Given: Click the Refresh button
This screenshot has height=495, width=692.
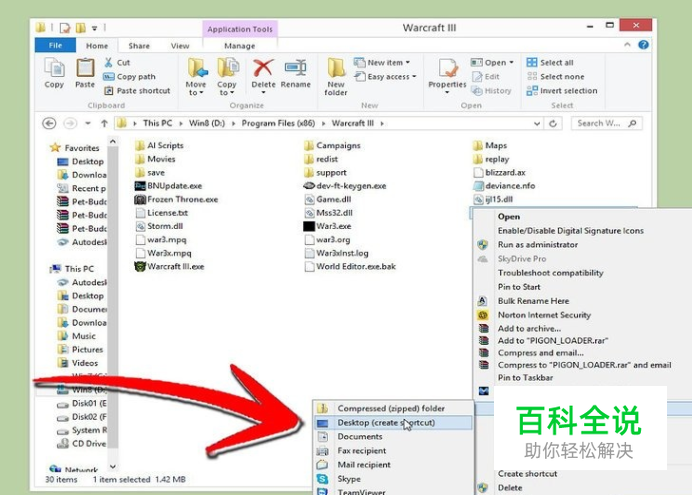Looking at the screenshot, I should [553, 124].
